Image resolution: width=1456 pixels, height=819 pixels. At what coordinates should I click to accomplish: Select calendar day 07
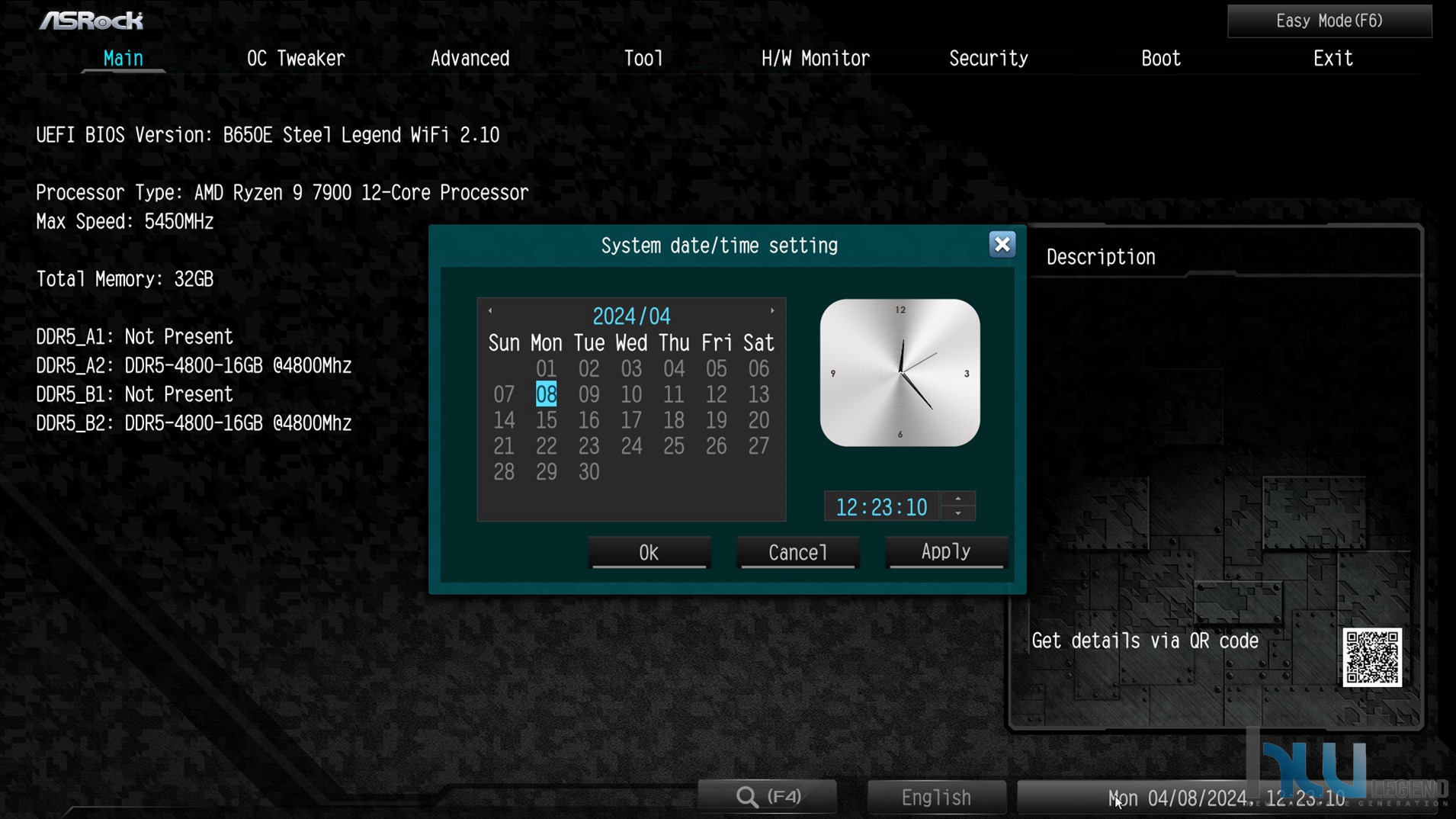pos(504,395)
